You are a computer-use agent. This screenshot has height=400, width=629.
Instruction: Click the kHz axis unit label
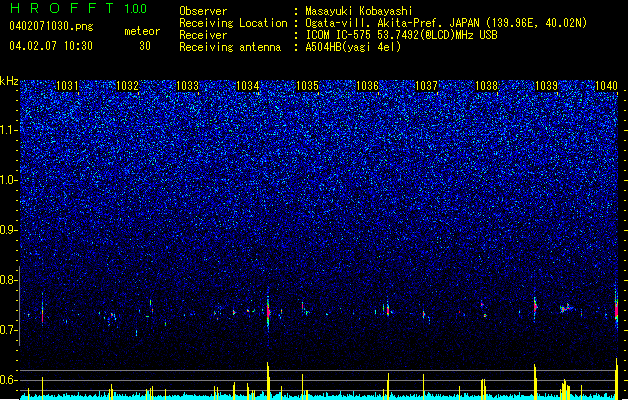pyautogui.click(x=9, y=81)
